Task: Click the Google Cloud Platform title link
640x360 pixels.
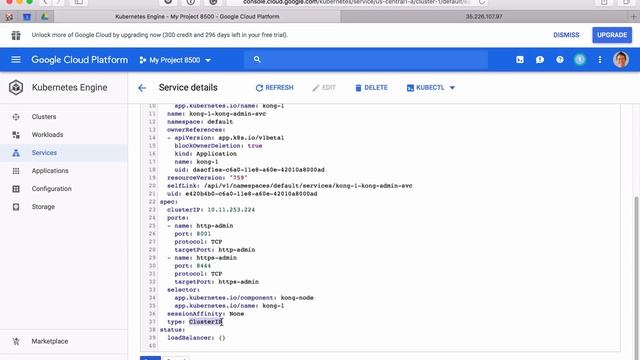Action: coord(80,60)
